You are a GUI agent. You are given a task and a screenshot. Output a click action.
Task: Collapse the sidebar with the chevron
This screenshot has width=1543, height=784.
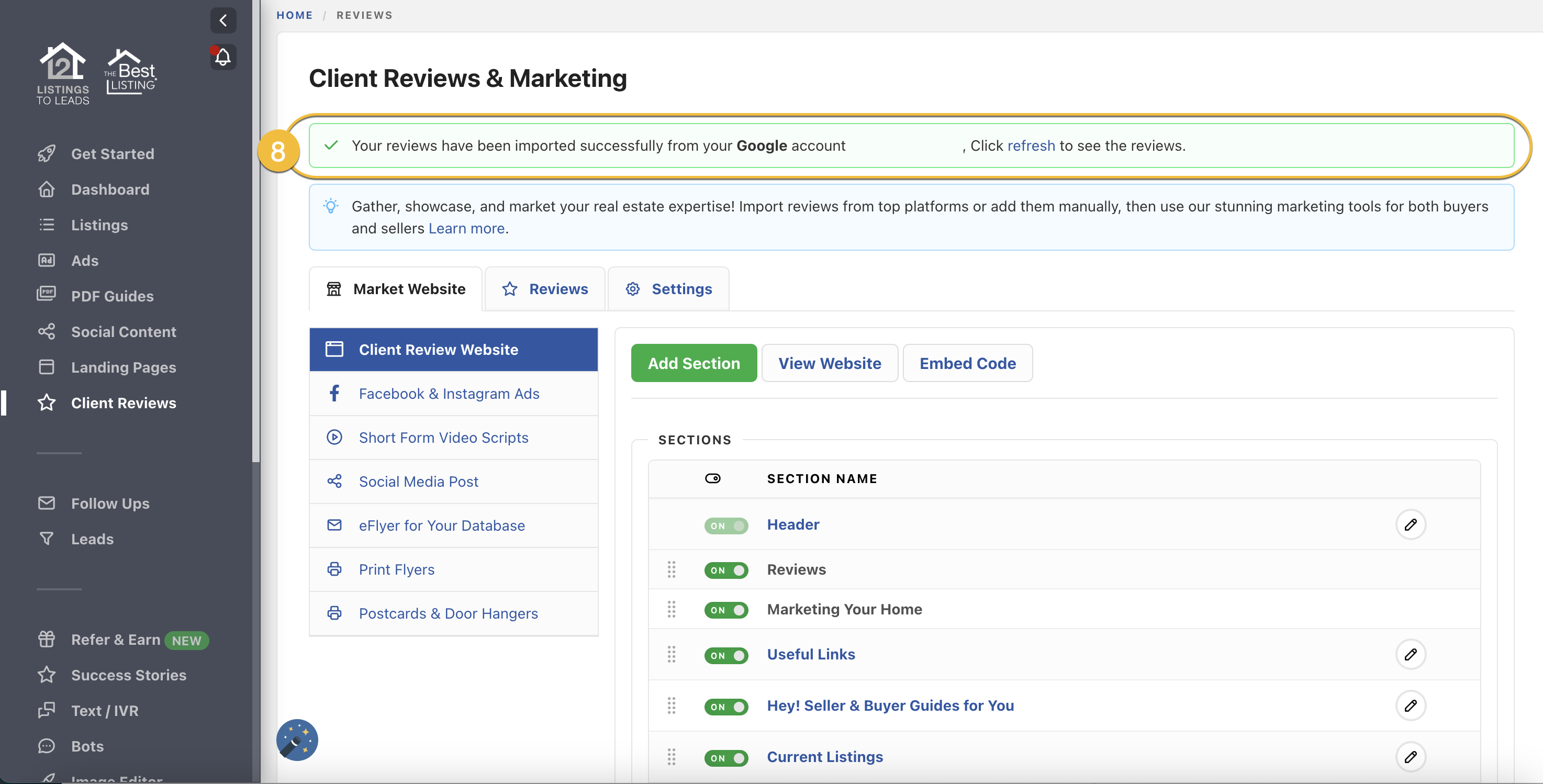(x=222, y=20)
